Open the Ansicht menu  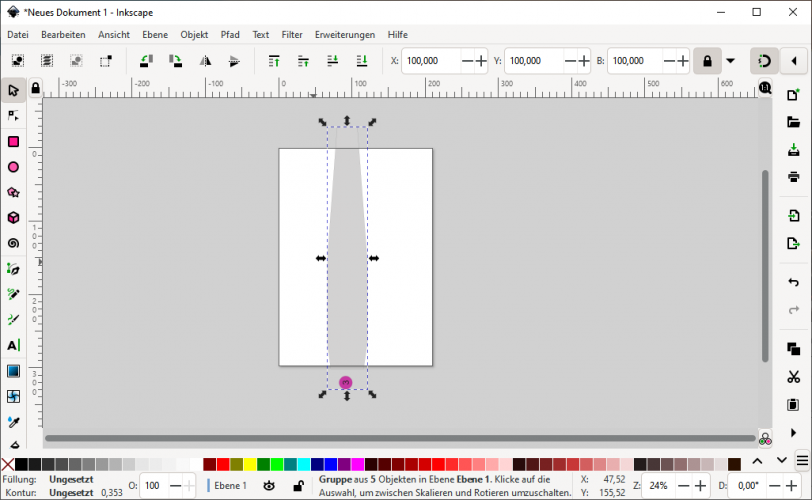114,35
